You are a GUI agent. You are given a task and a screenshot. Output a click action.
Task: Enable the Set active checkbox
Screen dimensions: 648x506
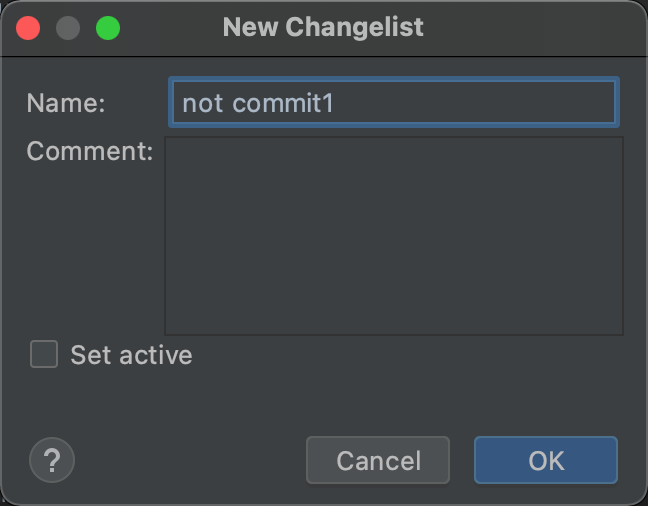pyautogui.click(x=44, y=354)
